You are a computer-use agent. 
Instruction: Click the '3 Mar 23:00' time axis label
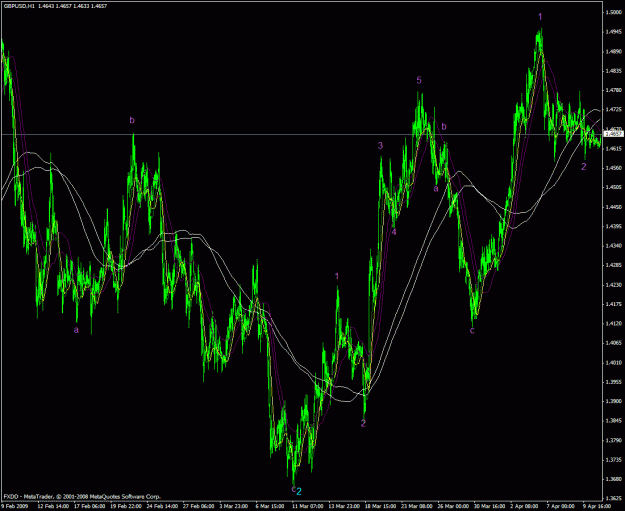click(x=234, y=506)
